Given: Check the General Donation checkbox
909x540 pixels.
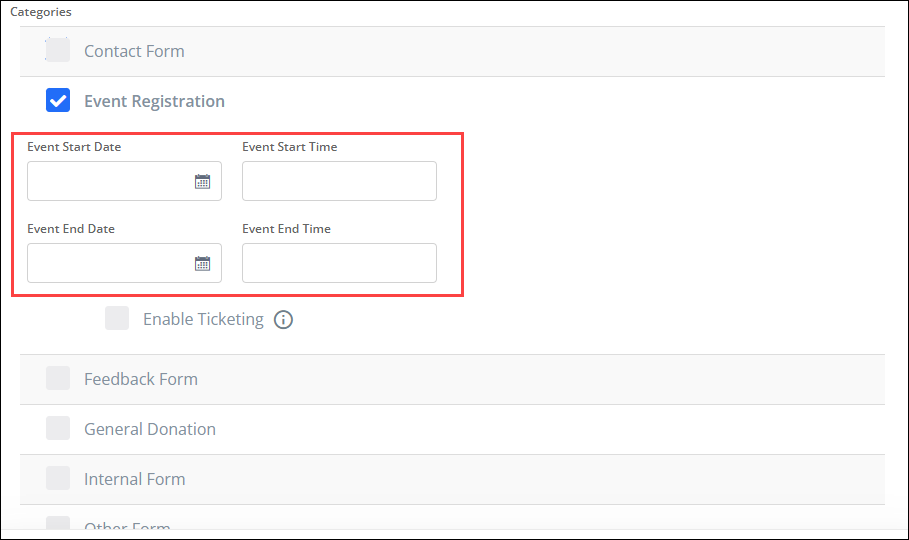Looking at the screenshot, I should pos(58,428).
